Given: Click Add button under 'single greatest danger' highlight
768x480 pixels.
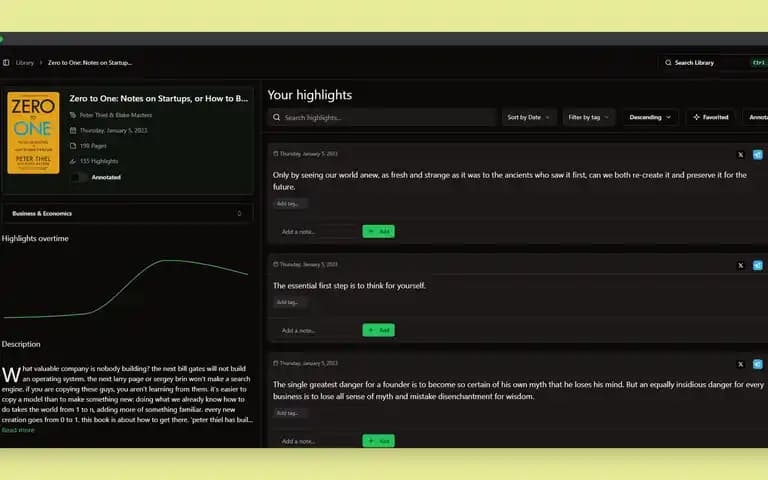Looking at the screenshot, I should click(x=379, y=441).
